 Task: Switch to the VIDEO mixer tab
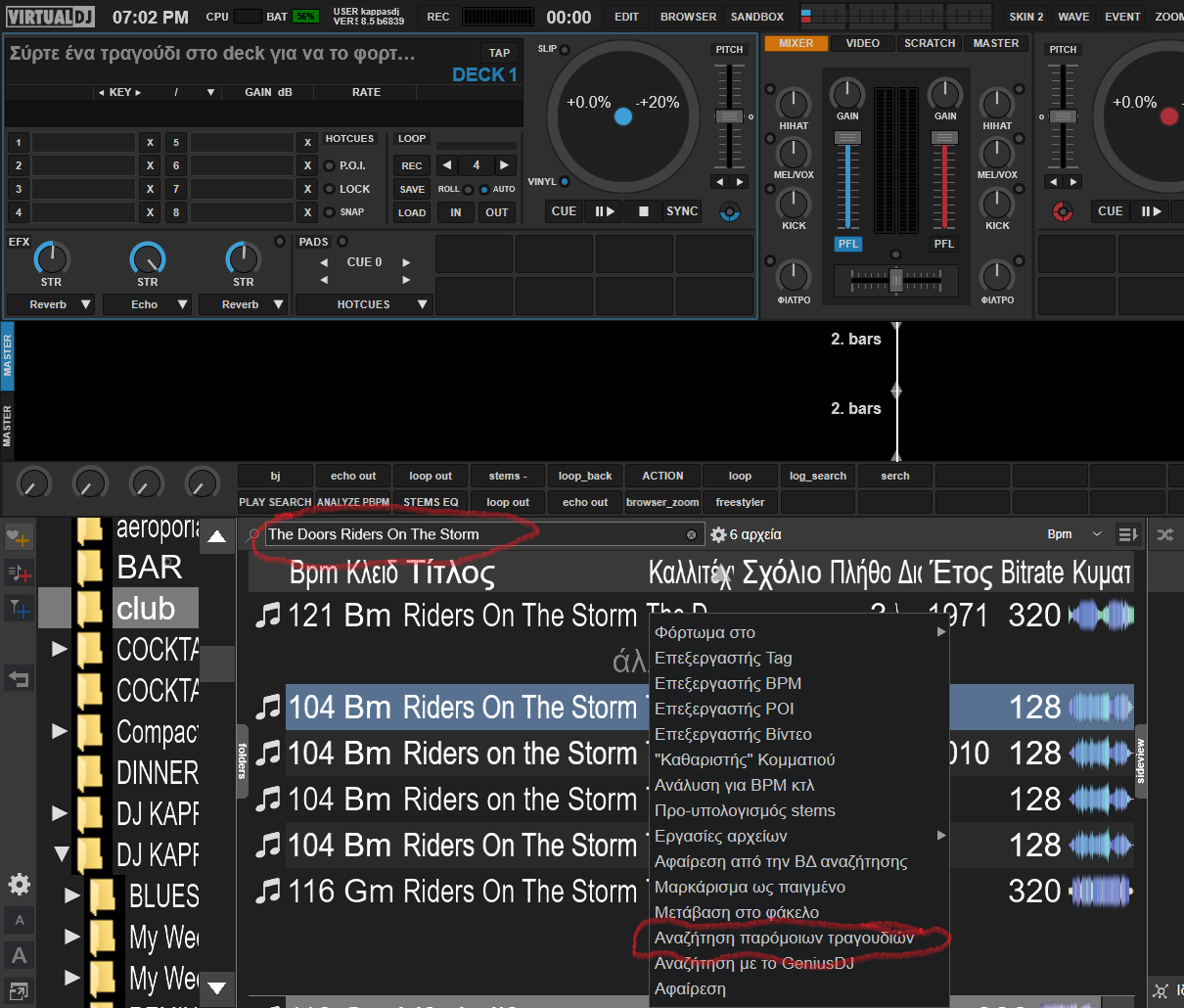coord(863,43)
